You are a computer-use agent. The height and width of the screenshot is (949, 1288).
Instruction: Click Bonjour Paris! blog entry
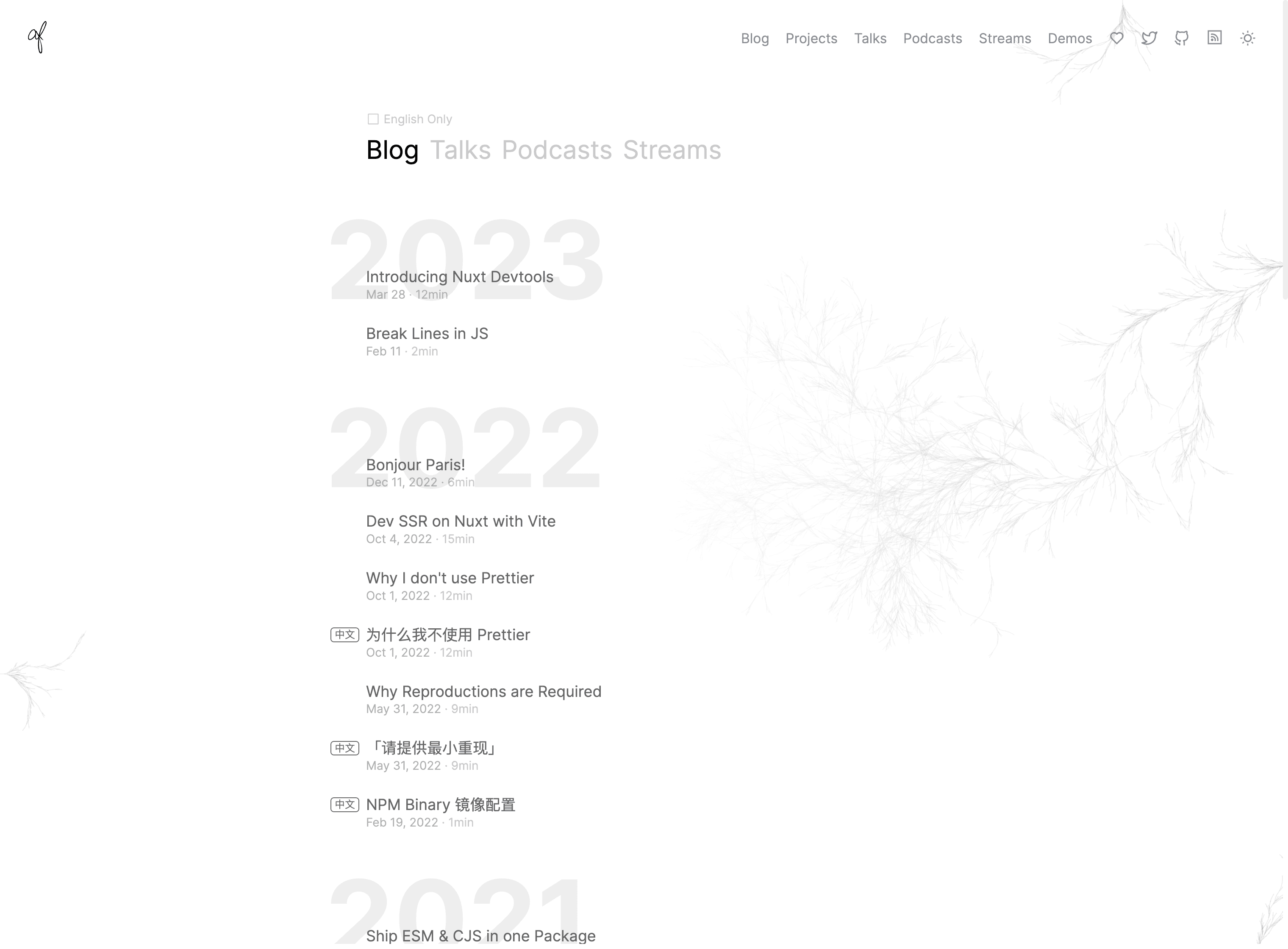pyautogui.click(x=415, y=464)
